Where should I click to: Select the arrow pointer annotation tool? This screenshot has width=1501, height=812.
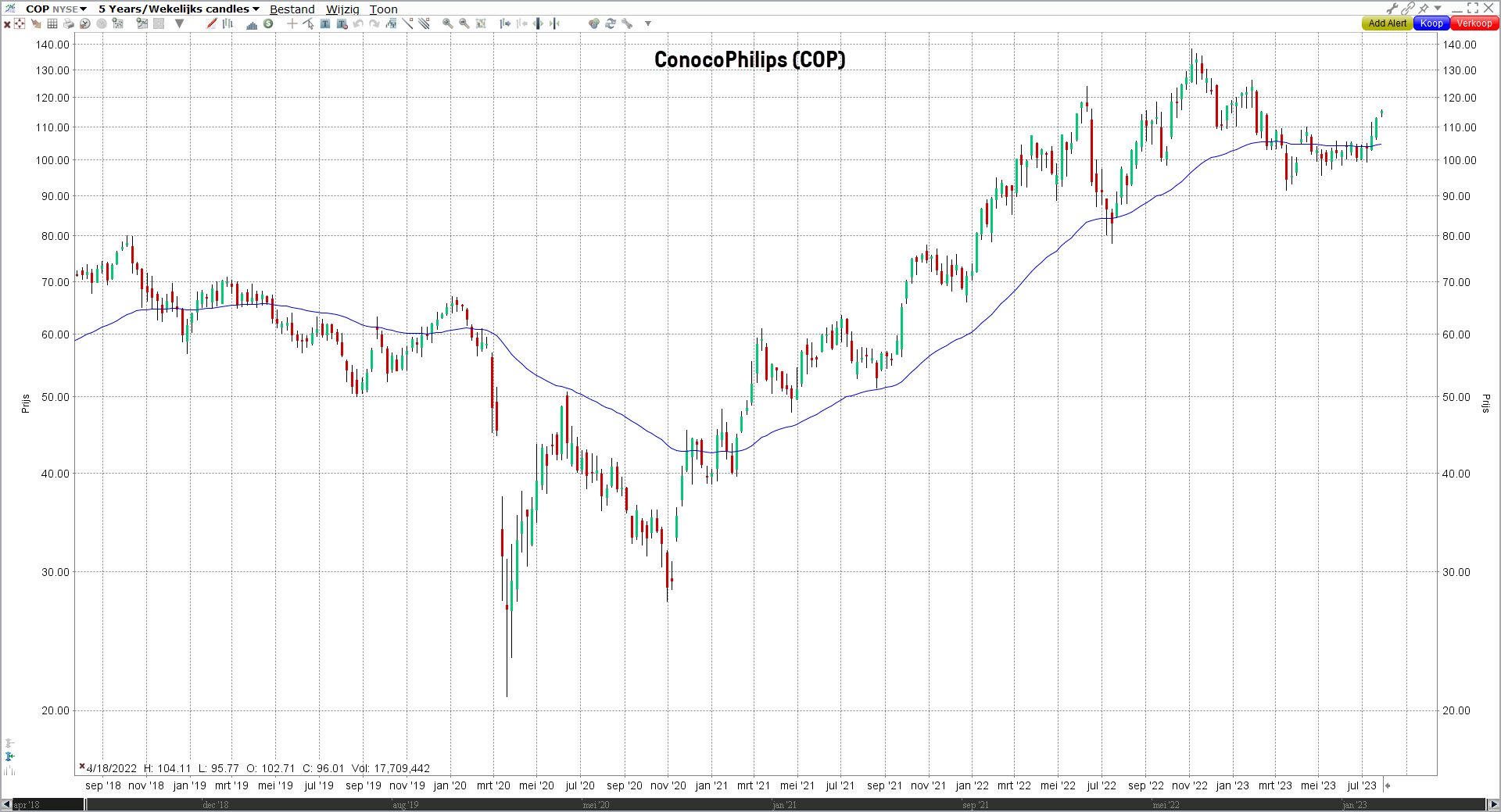pos(308,23)
